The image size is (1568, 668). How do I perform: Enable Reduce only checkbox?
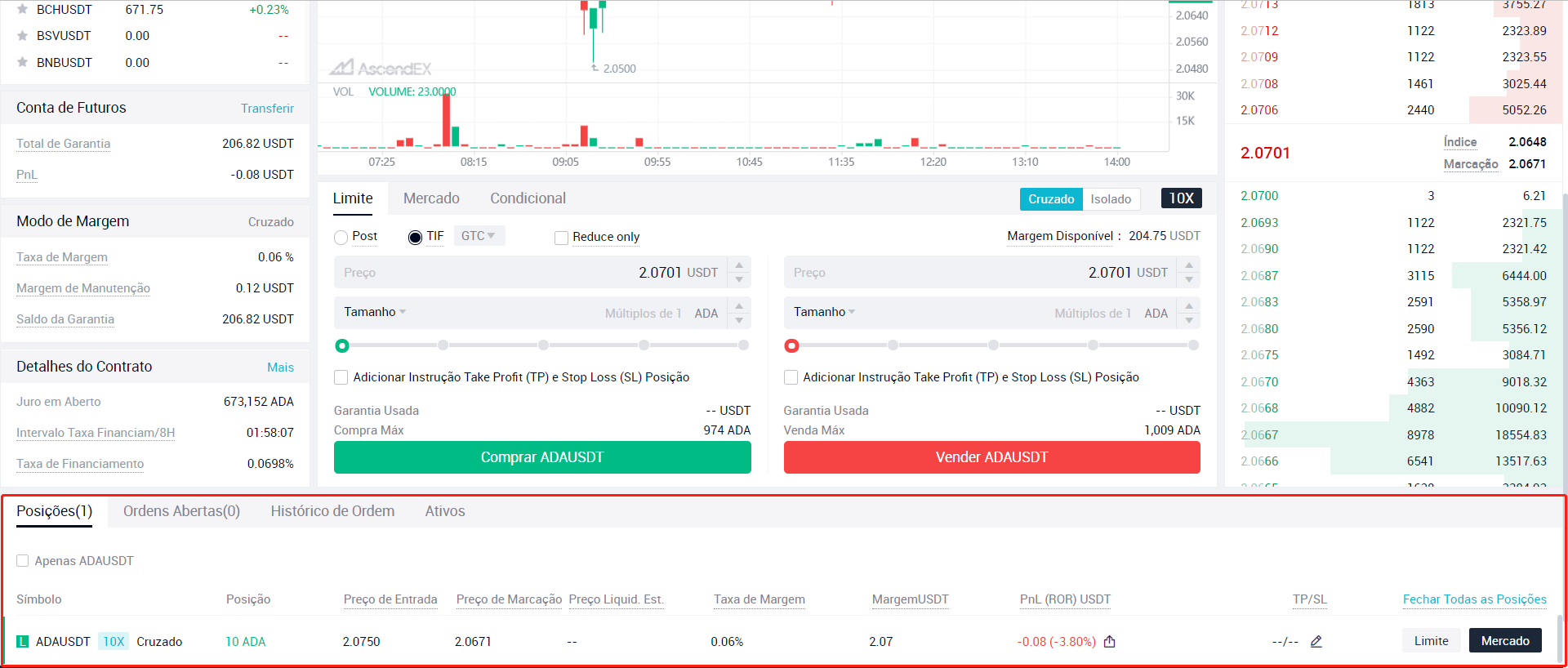561,238
